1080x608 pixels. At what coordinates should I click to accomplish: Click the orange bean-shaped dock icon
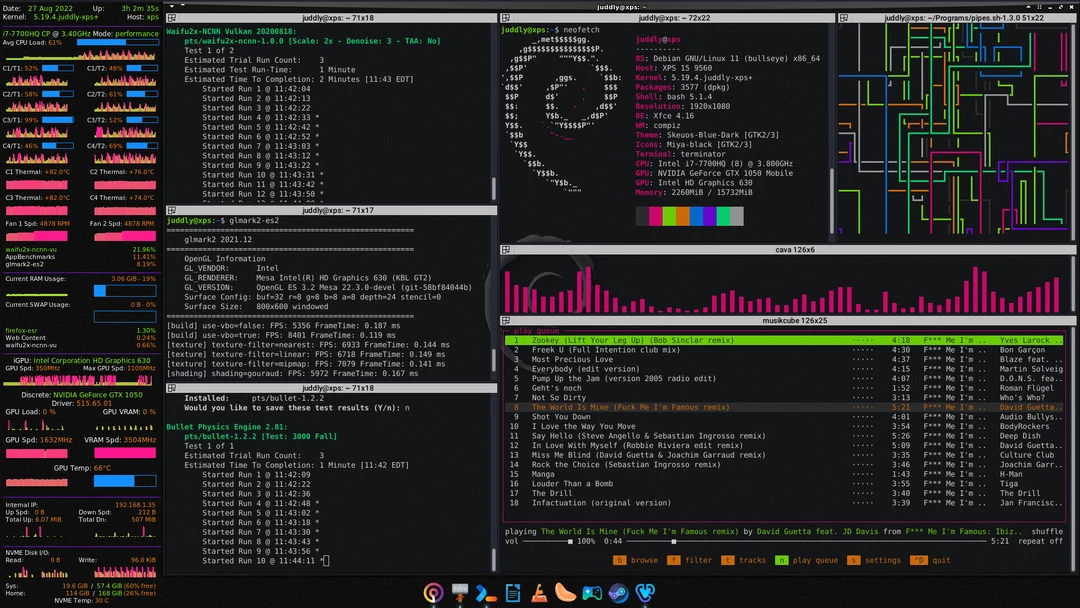coord(567,592)
